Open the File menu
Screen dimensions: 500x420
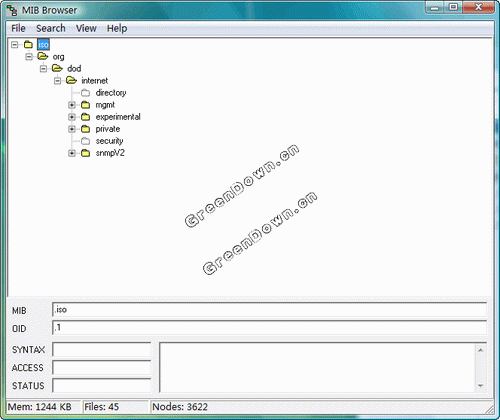point(18,28)
